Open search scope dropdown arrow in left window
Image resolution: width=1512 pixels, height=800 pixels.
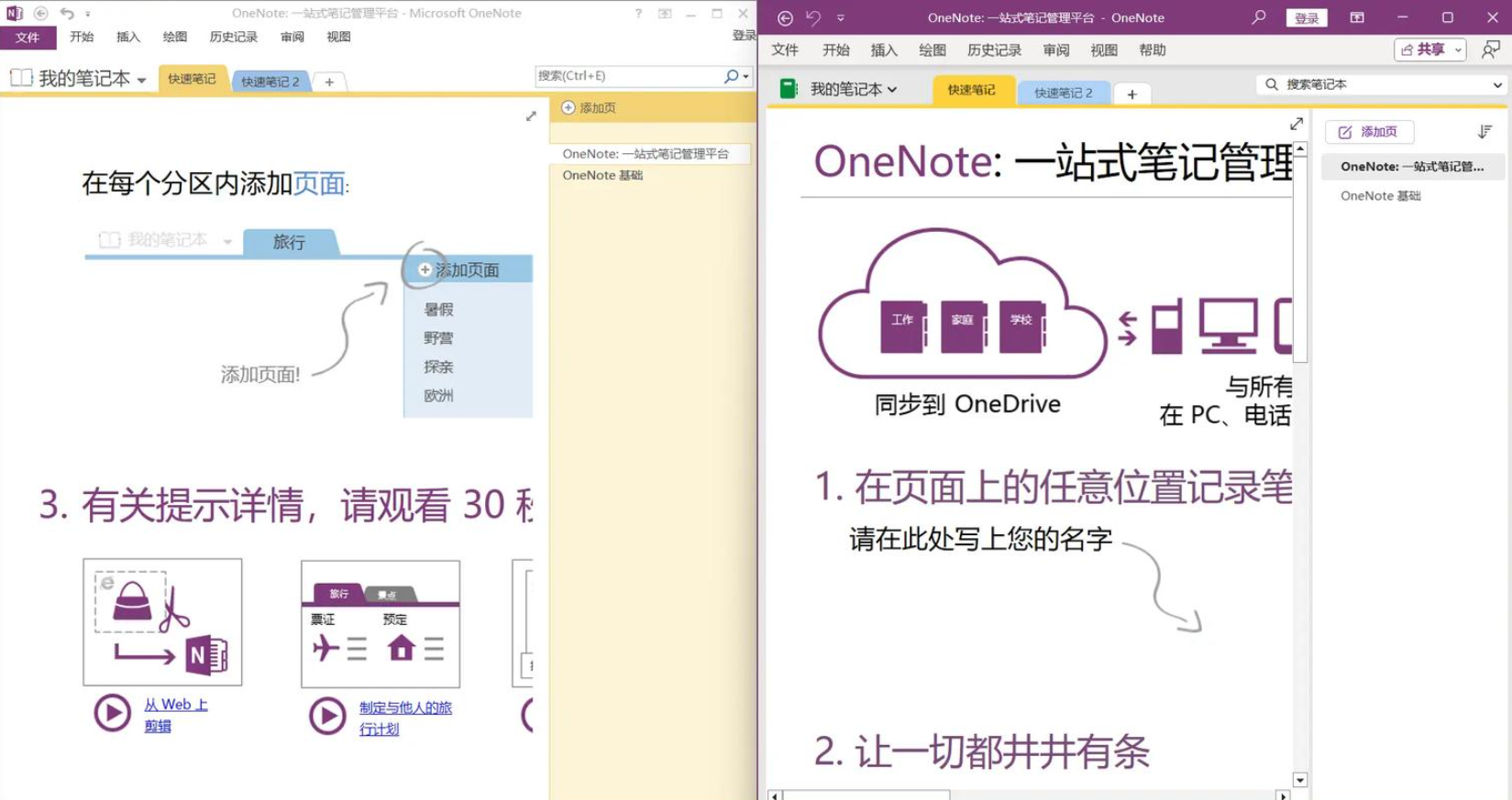(746, 77)
